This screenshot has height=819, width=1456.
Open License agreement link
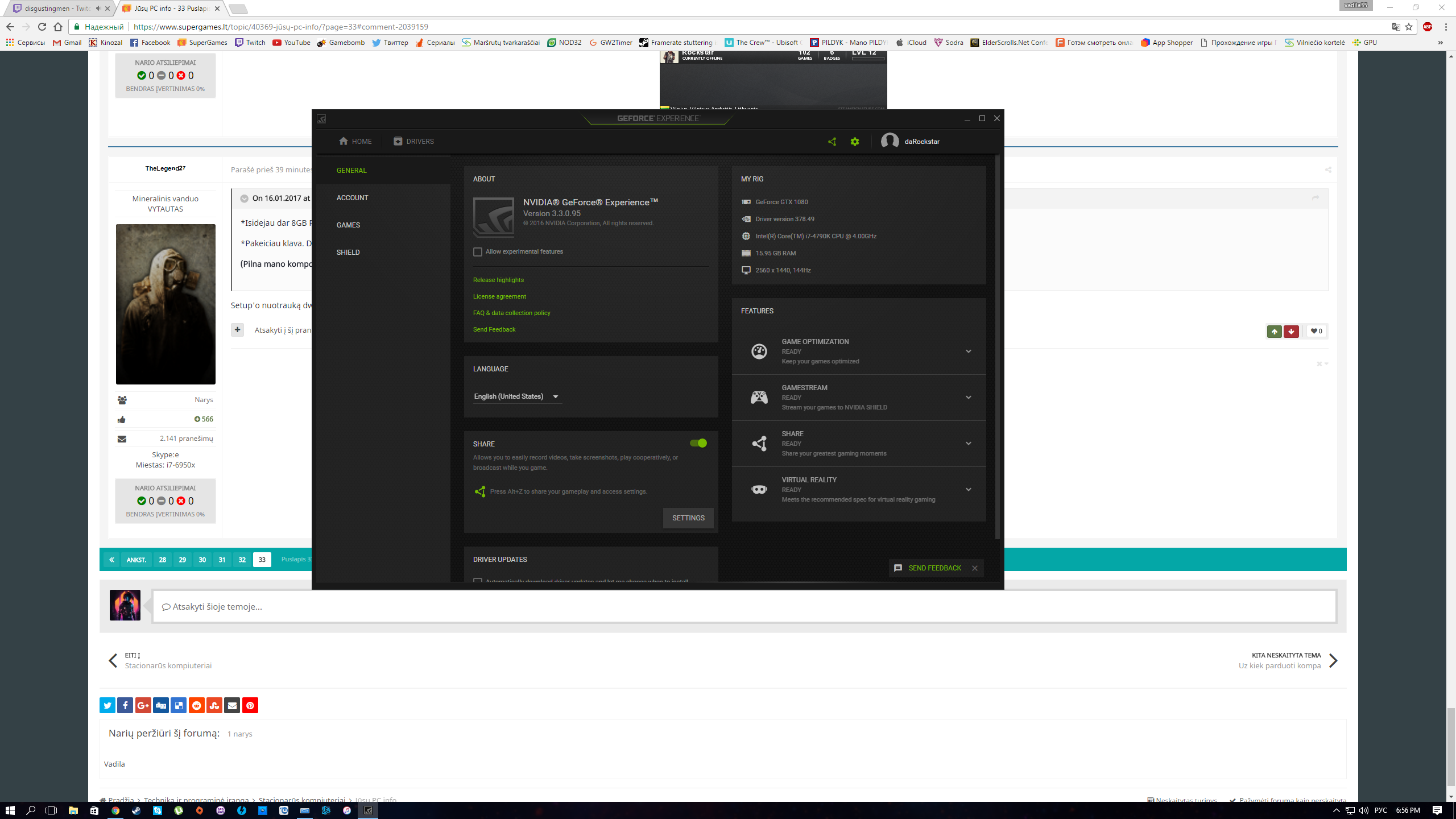pos(499,296)
